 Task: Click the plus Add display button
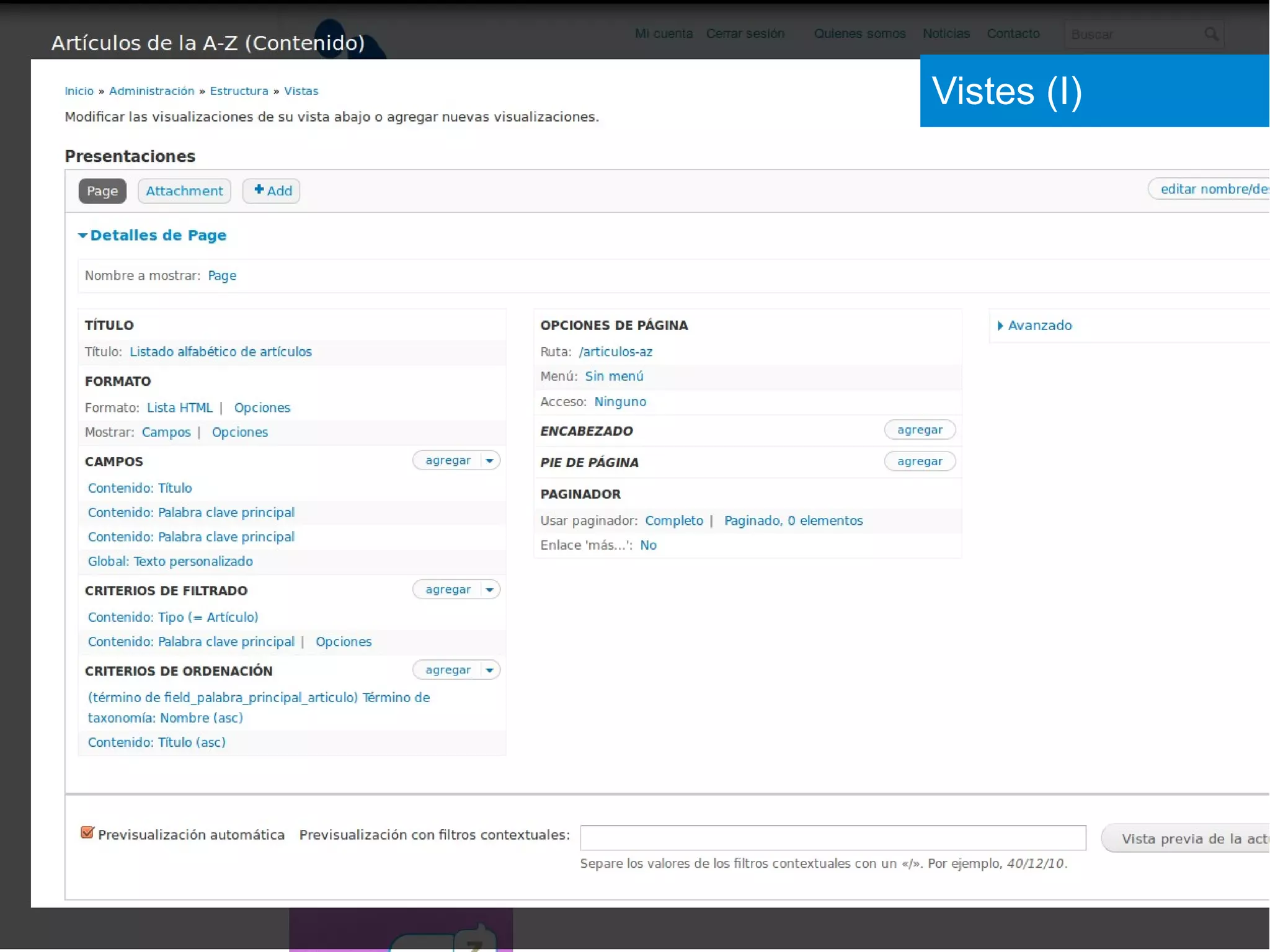click(272, 190)
